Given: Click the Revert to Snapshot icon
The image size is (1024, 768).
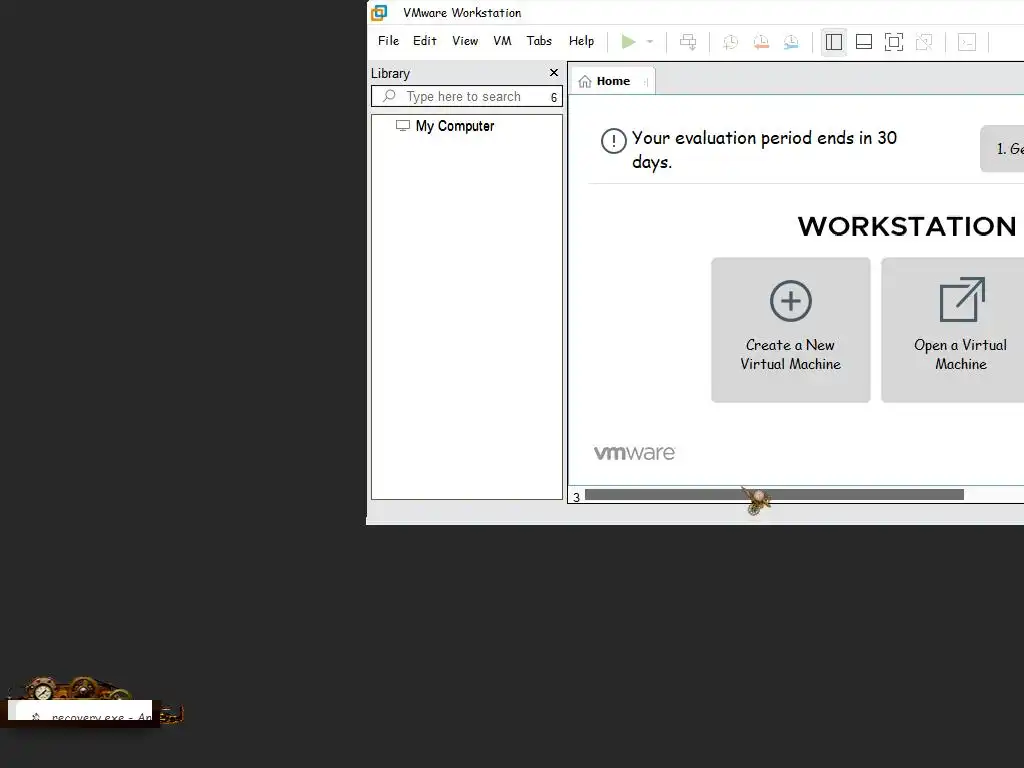Looking at the screenshot, I should pyautogui.click(x=761, y=42).
